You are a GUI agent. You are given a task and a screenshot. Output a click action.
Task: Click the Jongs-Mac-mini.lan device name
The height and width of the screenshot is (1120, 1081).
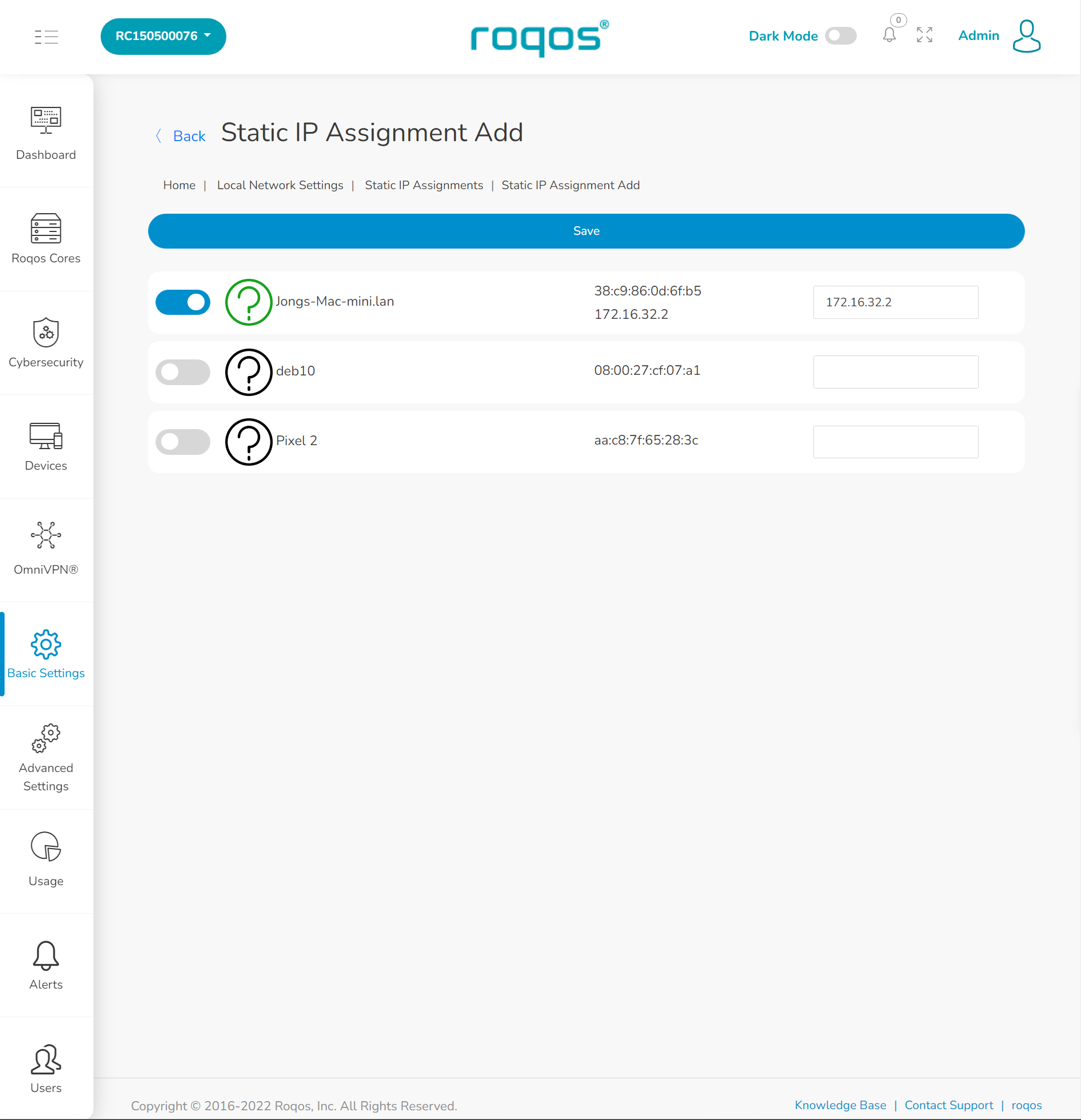(334, 301)
